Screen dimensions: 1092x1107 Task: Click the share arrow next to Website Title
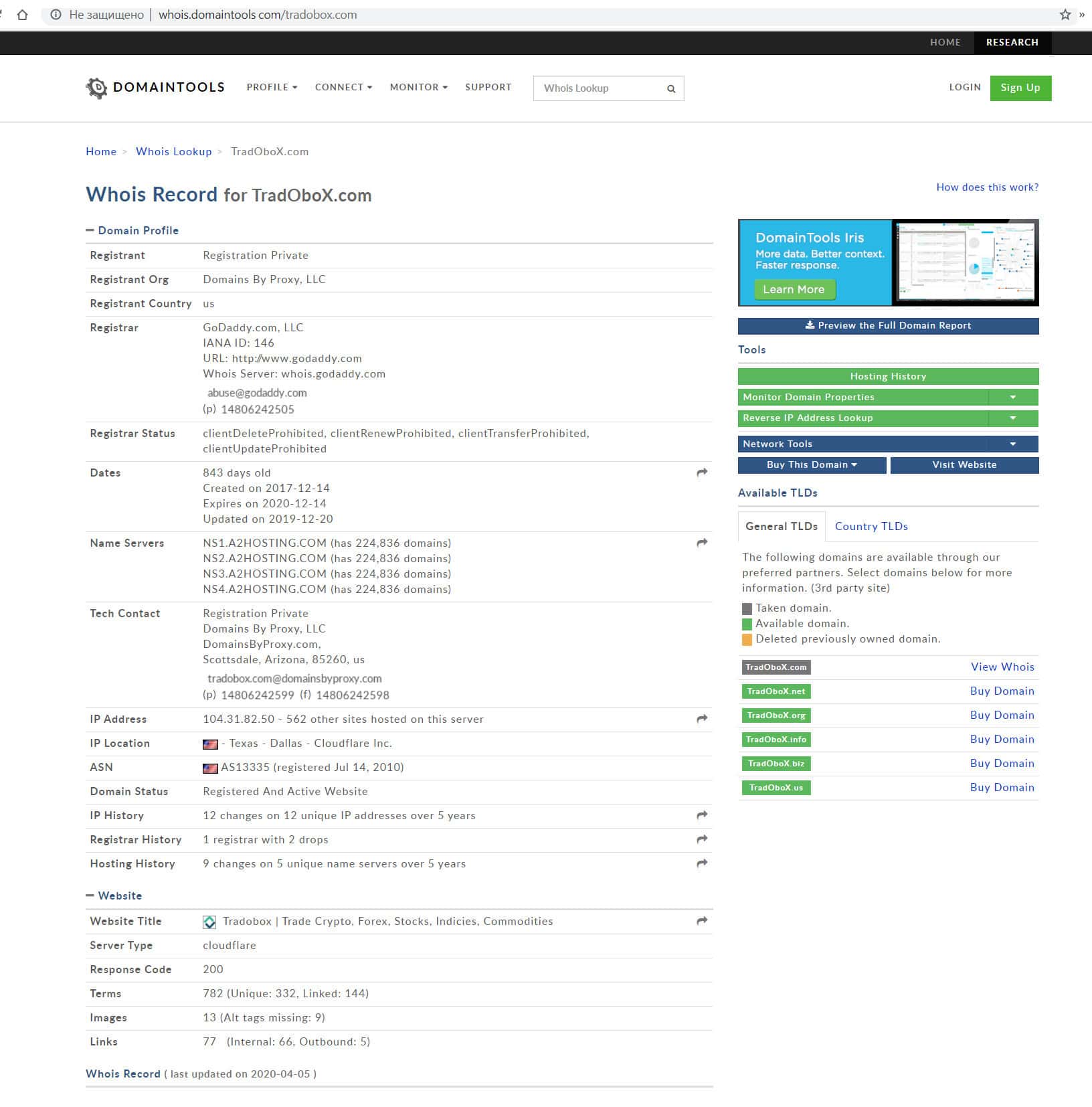pos(701,921)
